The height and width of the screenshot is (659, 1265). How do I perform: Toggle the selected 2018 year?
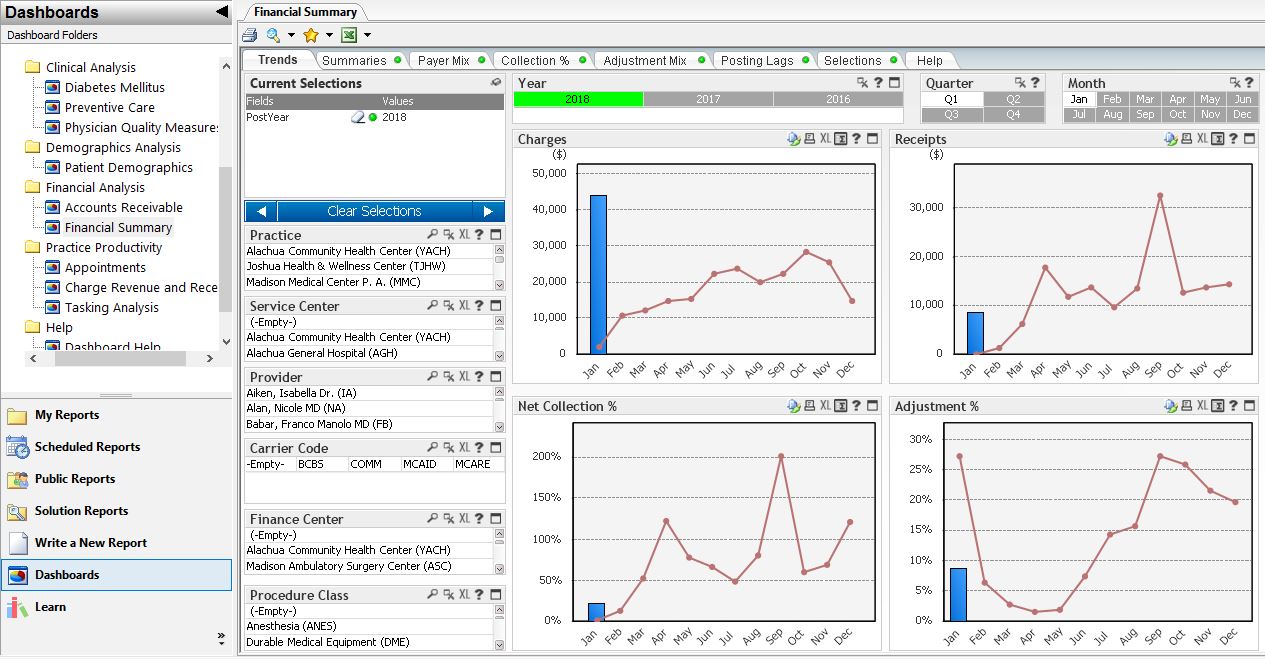(x=578, y=99)
